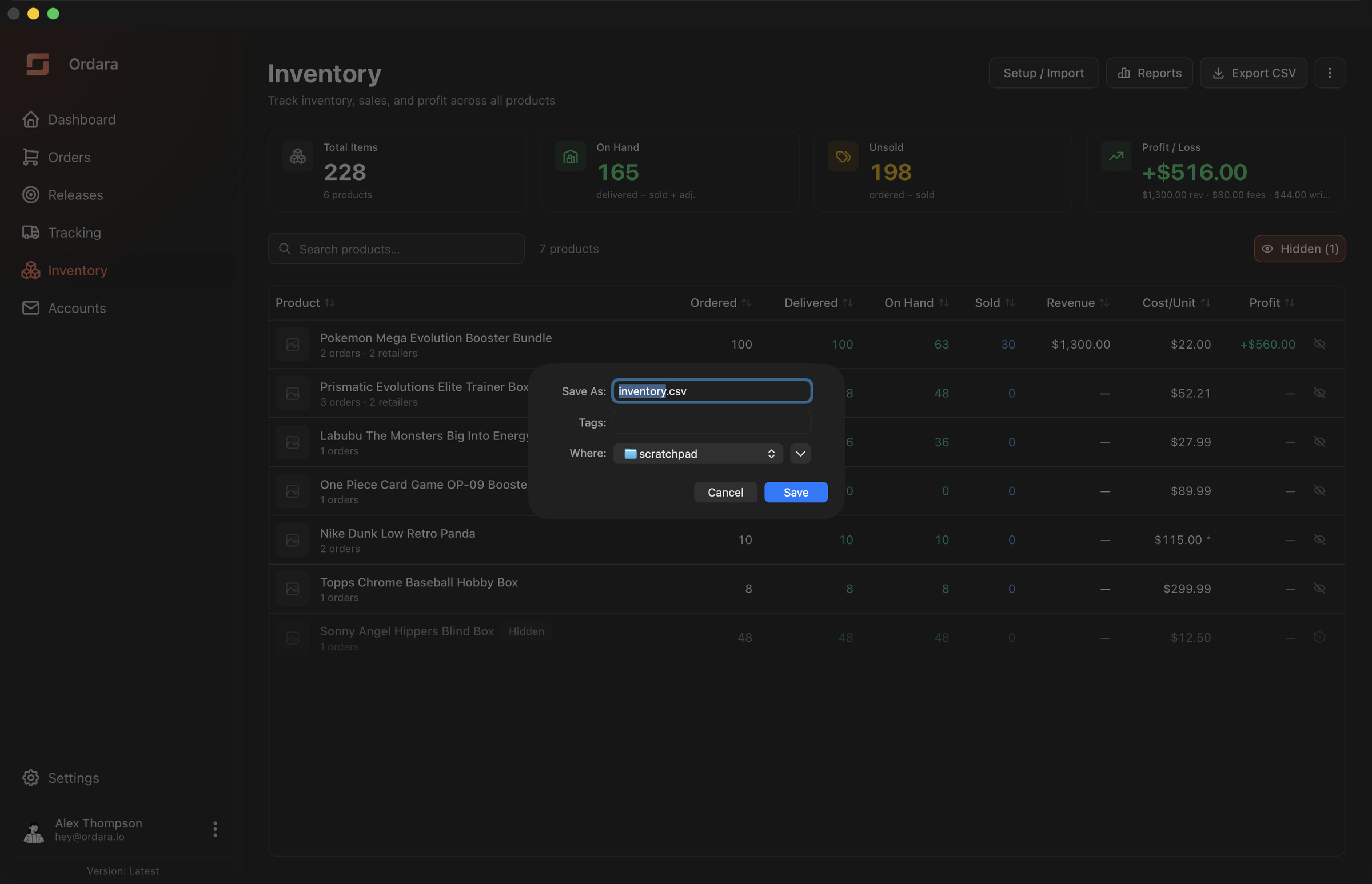Open Reports button
This screenshot has height=884, width=1372.
[1149, 73]
